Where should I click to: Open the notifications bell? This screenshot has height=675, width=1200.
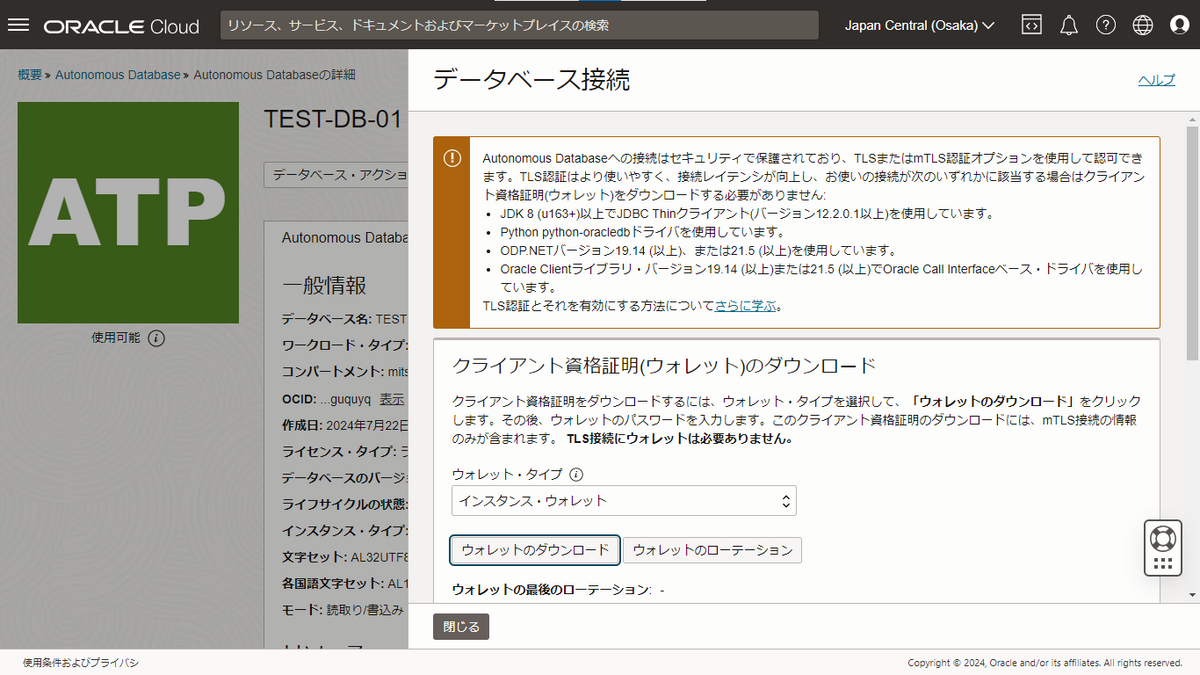tap(1069, 25)
